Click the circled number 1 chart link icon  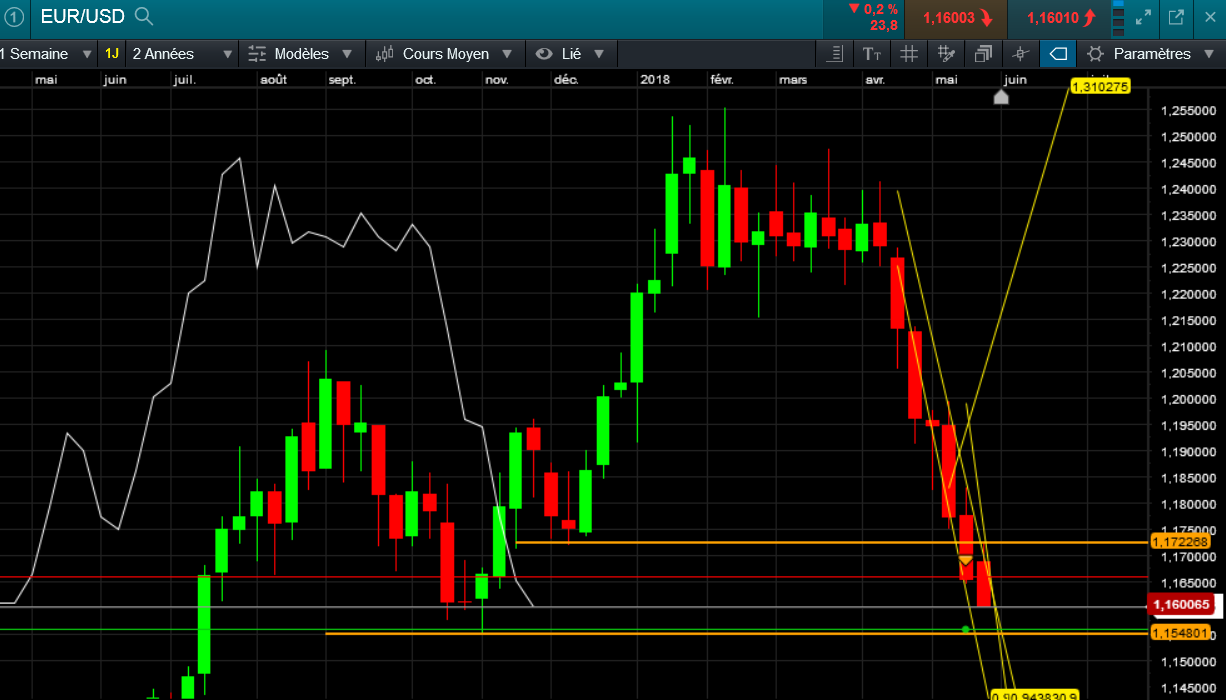[15, 17]
